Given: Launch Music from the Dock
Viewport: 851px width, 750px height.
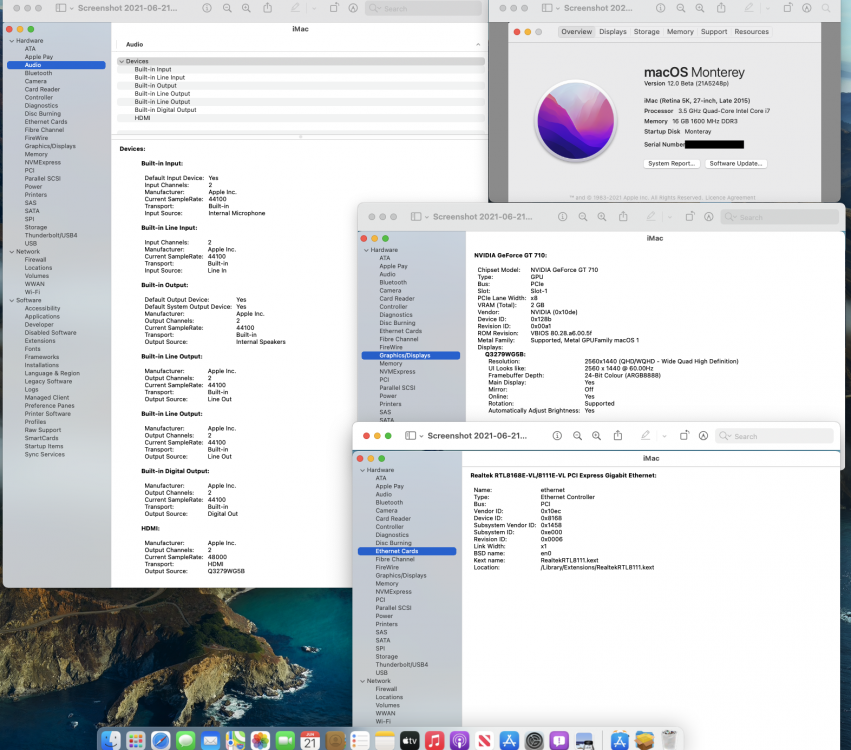Looking at the screenshot, I should 434,740.
